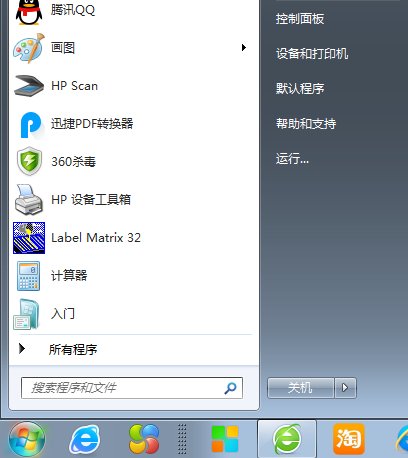Open the Tencent QQ penguin icon
Screen dimensions: 408x458
29,12
